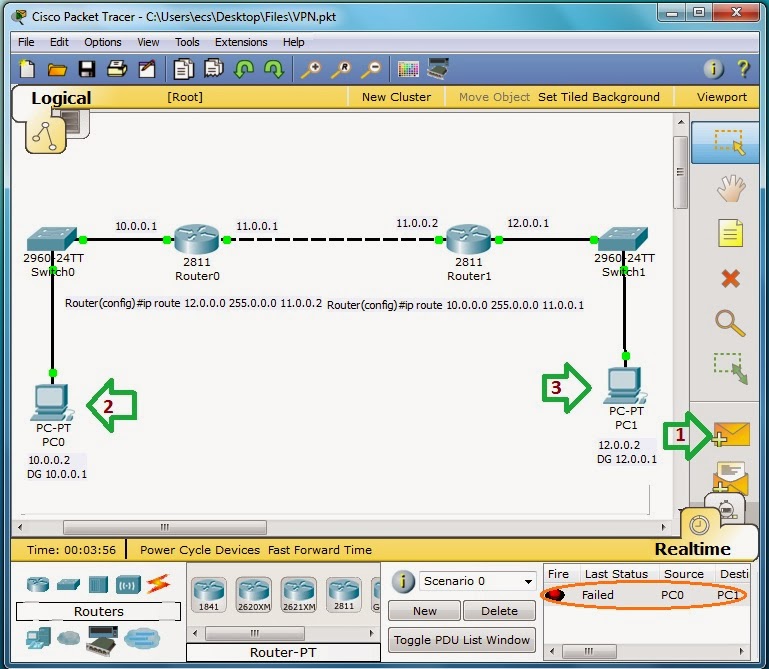Open the Edit menu

59,42
